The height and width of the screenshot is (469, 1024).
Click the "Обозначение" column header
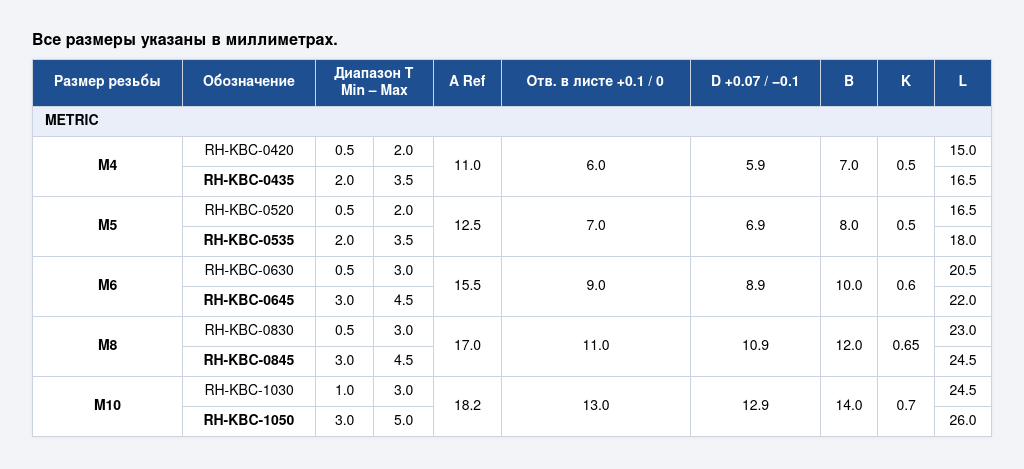[249, 82]
